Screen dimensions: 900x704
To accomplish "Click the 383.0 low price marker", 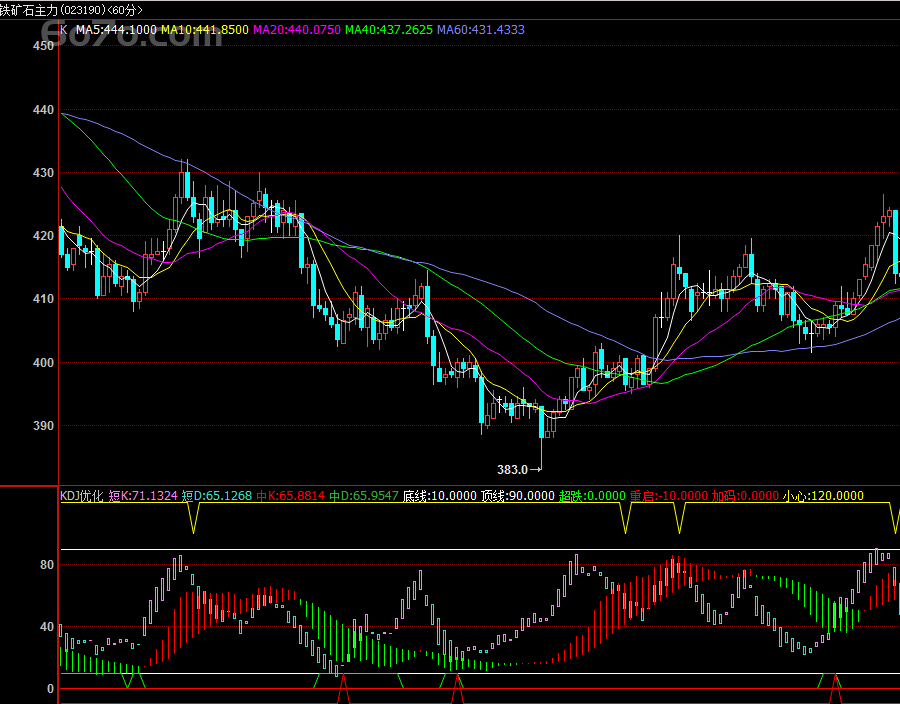I will (x=512, y=468).
